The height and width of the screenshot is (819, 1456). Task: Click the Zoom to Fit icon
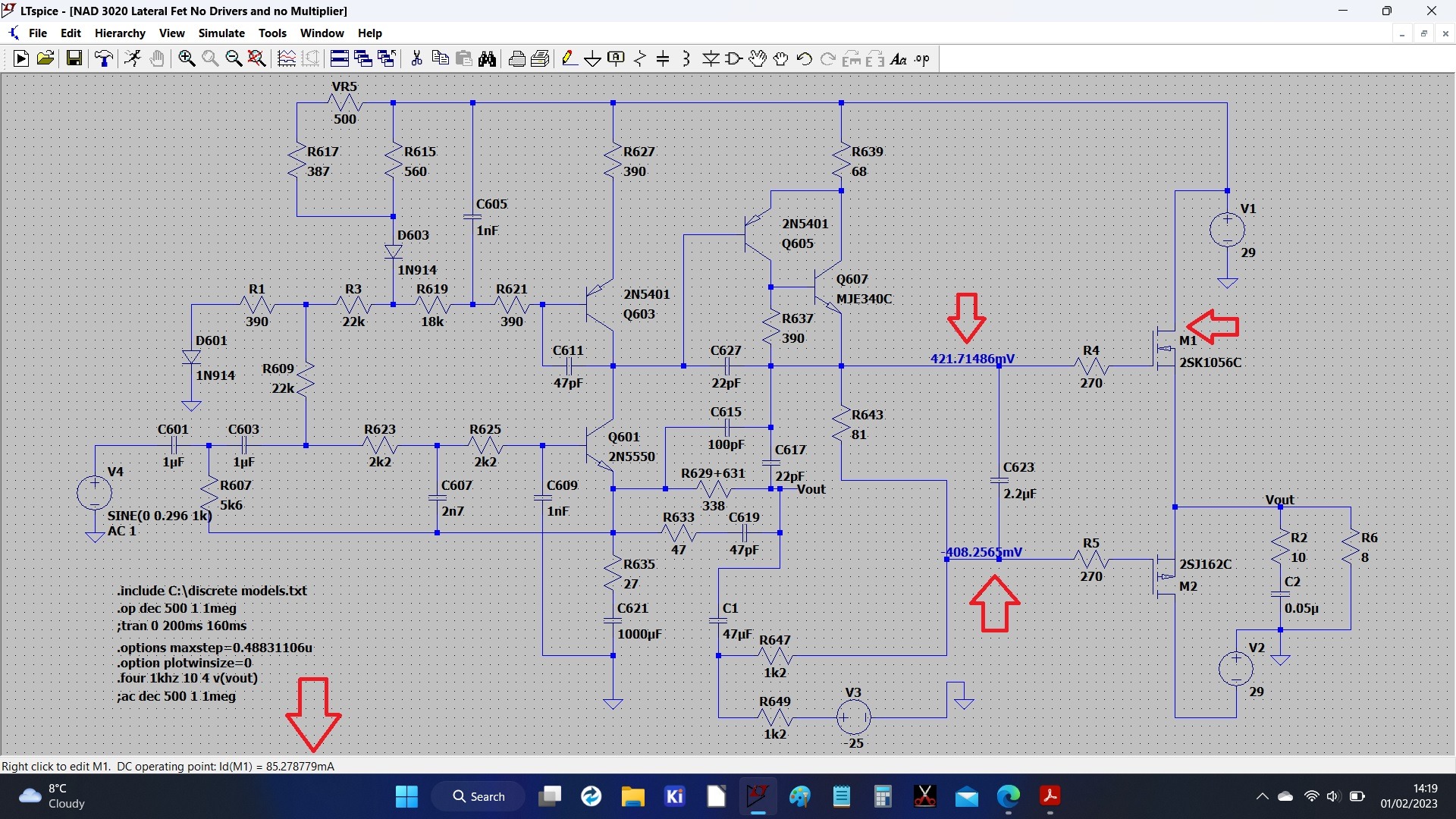[x=257, y=59]
